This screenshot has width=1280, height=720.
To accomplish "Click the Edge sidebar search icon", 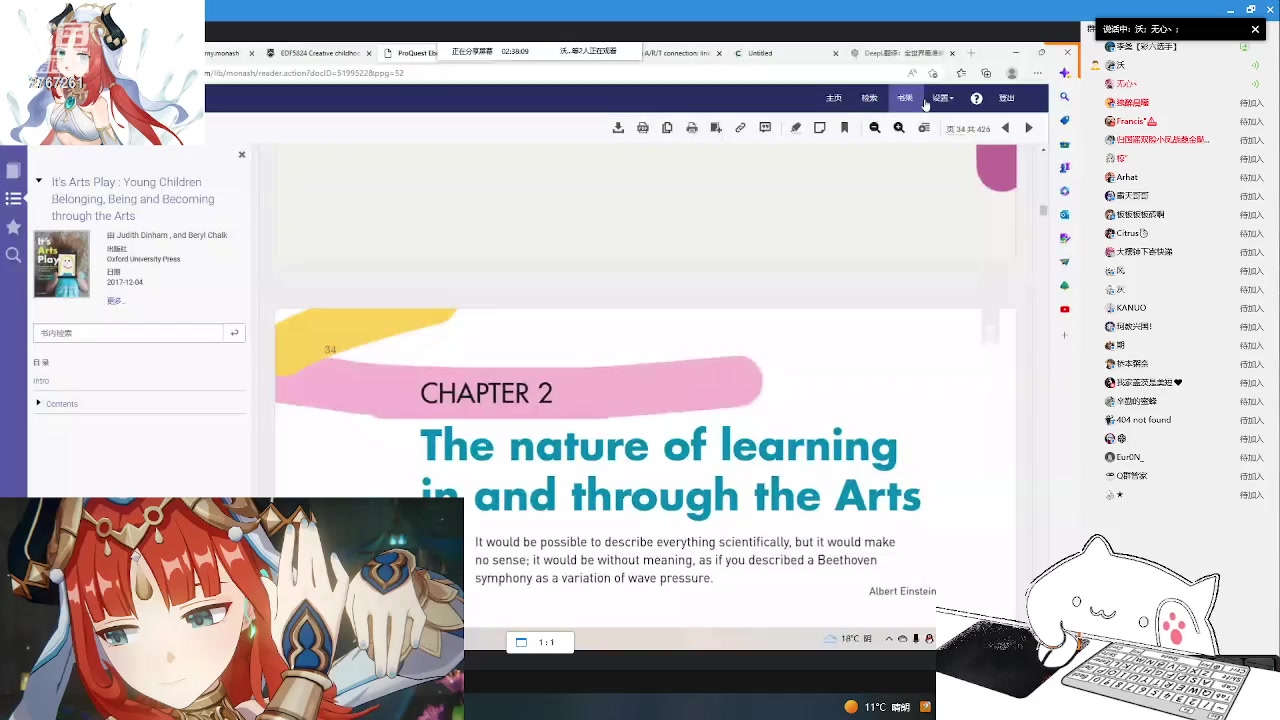I will pos(1064,97).
